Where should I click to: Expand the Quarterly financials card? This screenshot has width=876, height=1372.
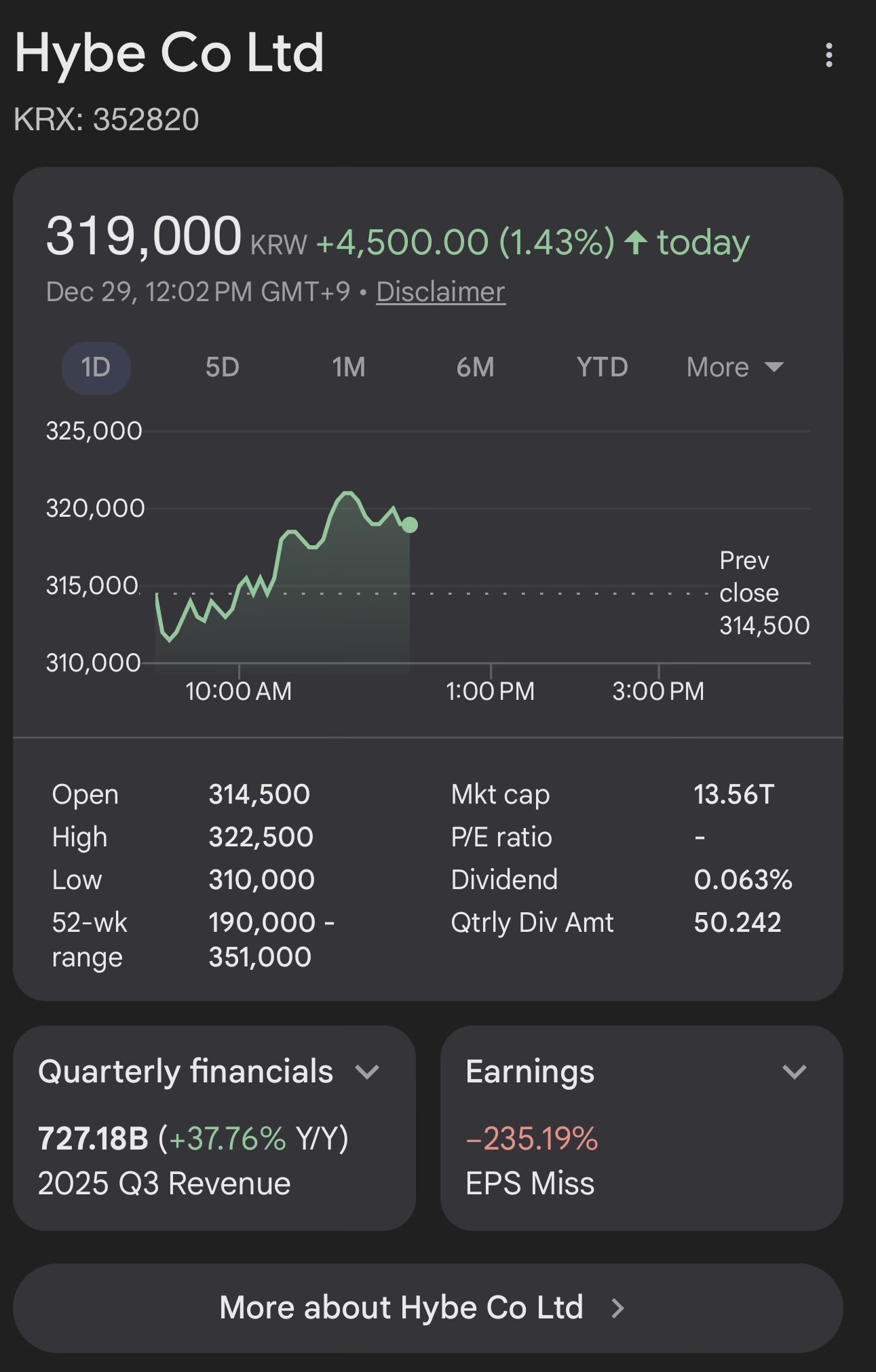[x=367, y=1072]
